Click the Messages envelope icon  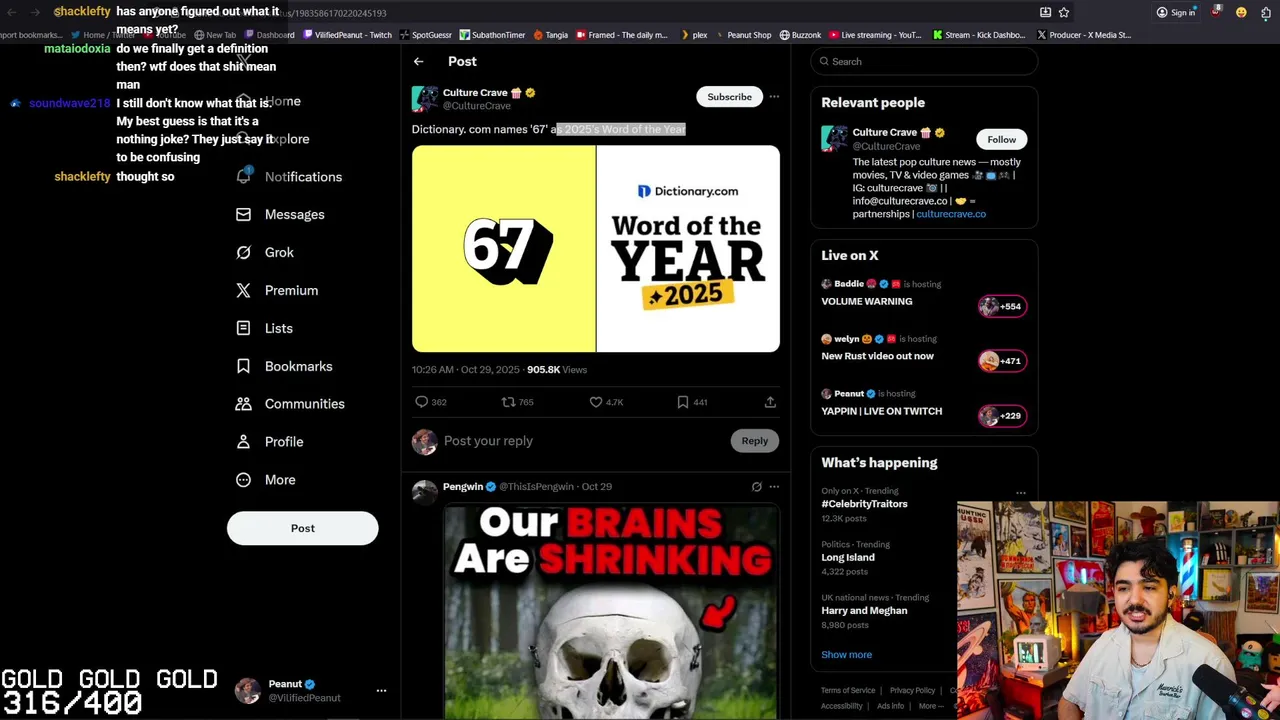click(243, 215)
